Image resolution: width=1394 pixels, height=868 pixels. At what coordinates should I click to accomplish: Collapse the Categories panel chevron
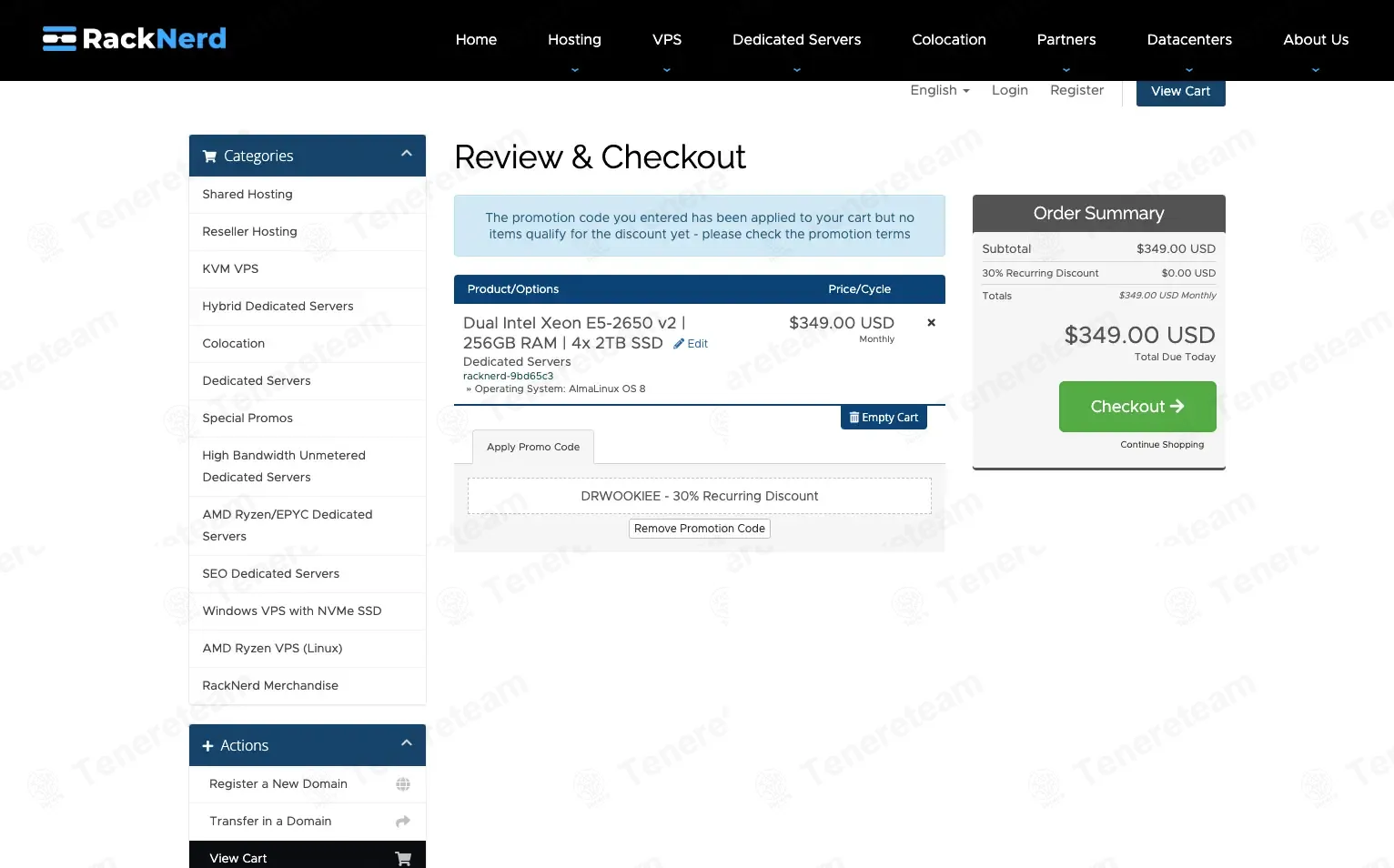point(407,154)
